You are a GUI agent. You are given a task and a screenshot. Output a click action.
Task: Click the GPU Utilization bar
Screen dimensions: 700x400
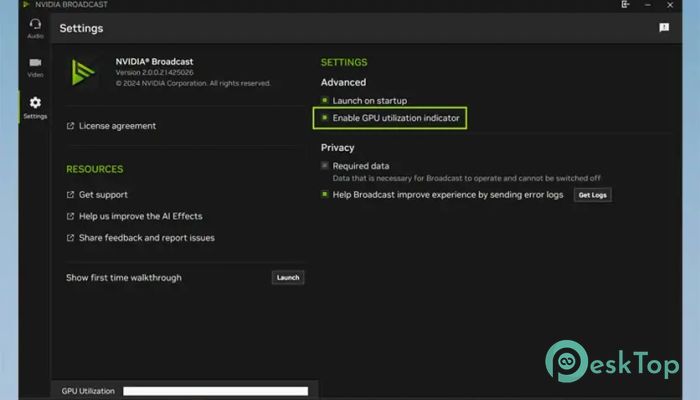(x=216, y=391)
